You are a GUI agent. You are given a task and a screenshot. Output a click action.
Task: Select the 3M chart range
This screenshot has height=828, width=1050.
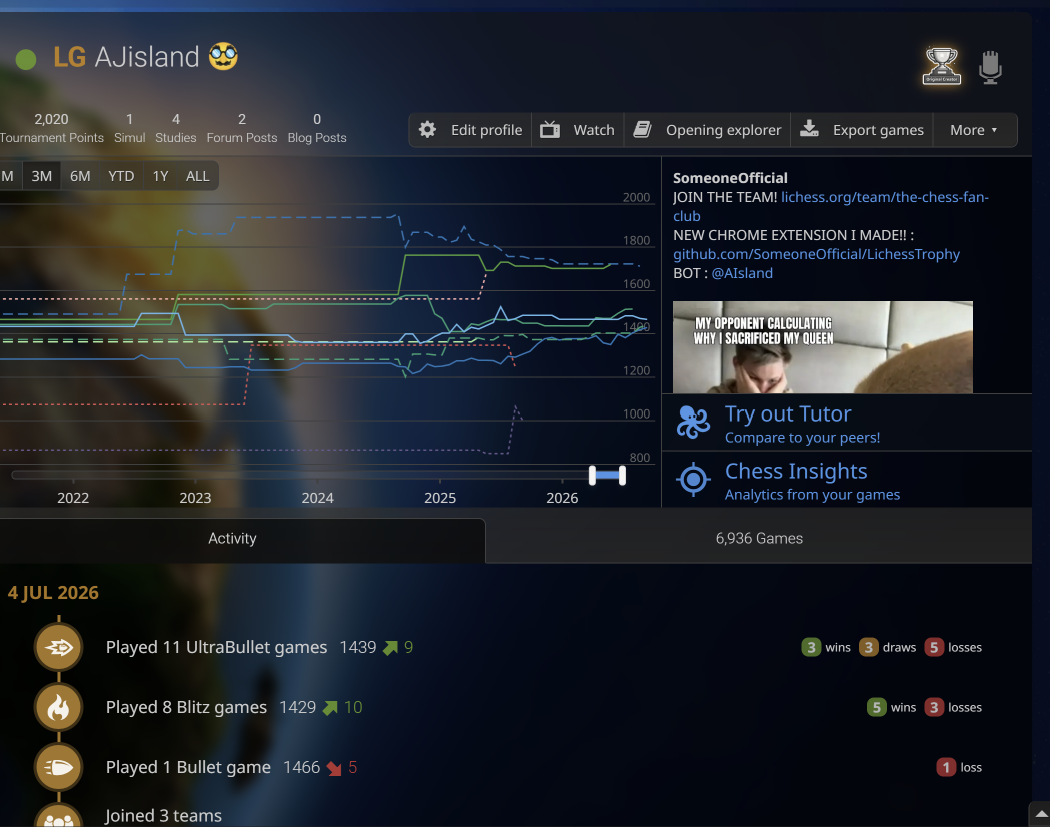[42, 176]
